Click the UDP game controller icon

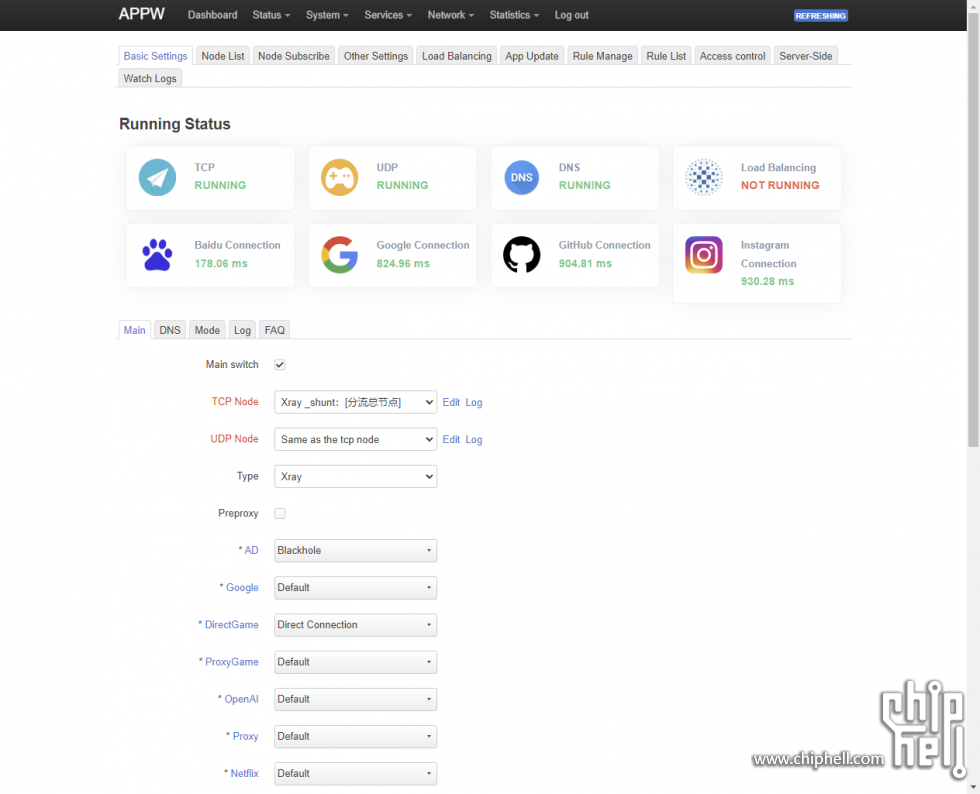tap(339, 178)
